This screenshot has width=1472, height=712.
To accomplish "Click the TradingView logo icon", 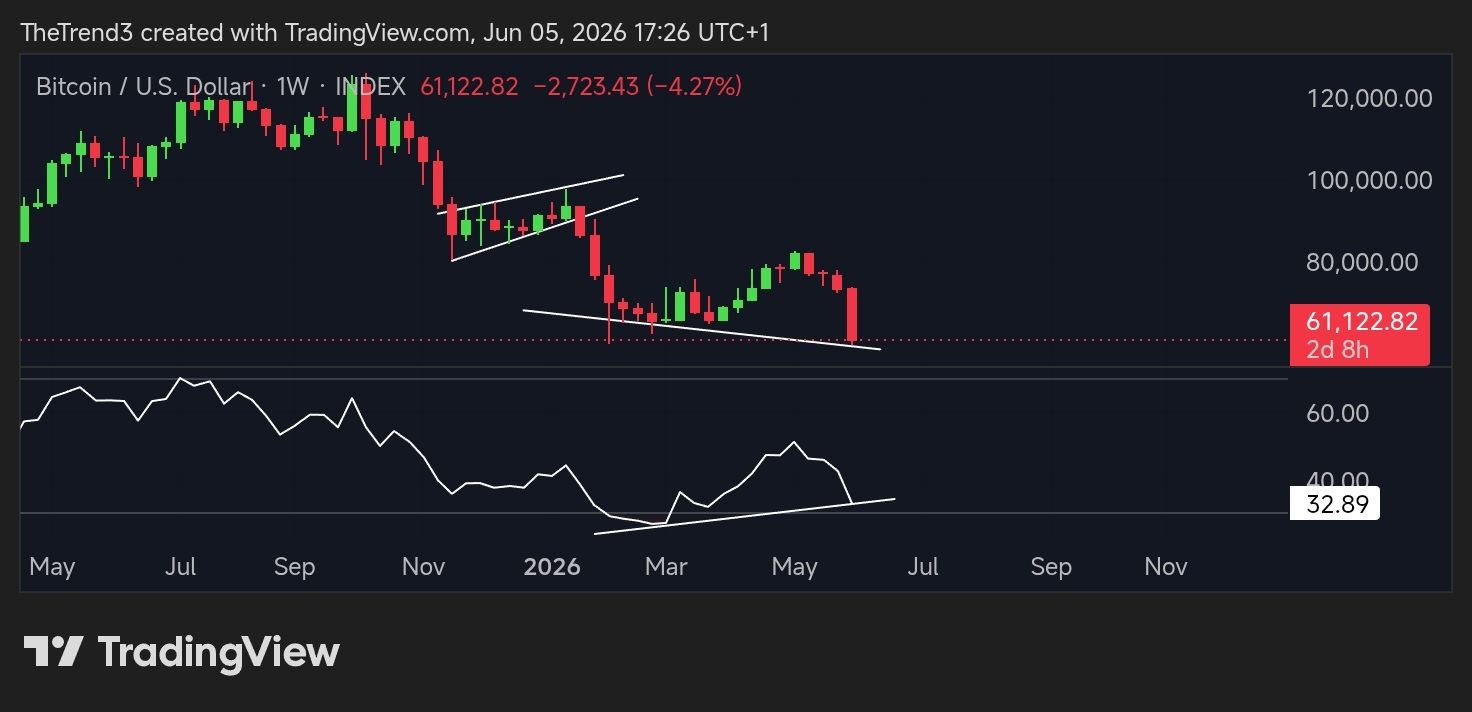I will click(54, 653).
